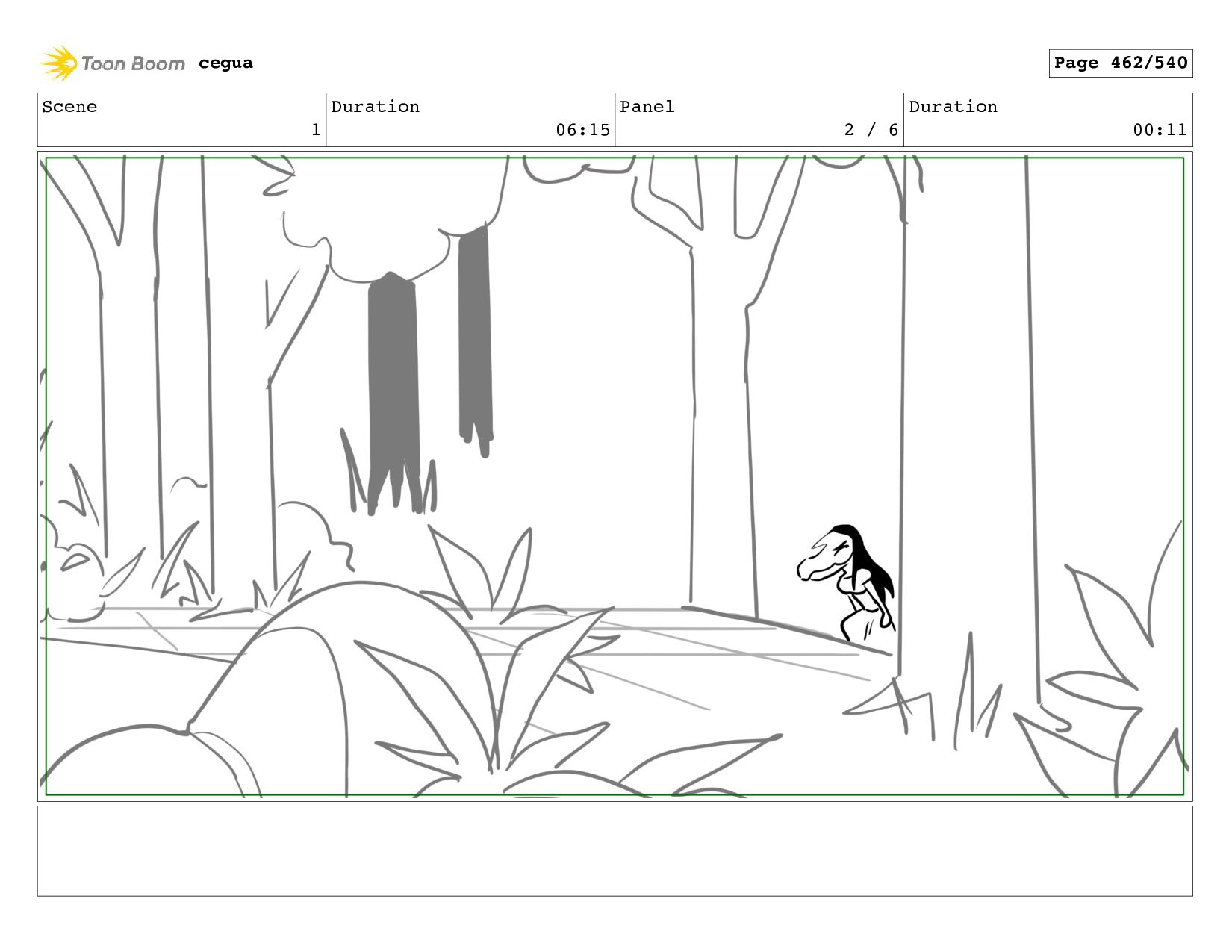Click the storyboard panel drawing

coord(615,476)
